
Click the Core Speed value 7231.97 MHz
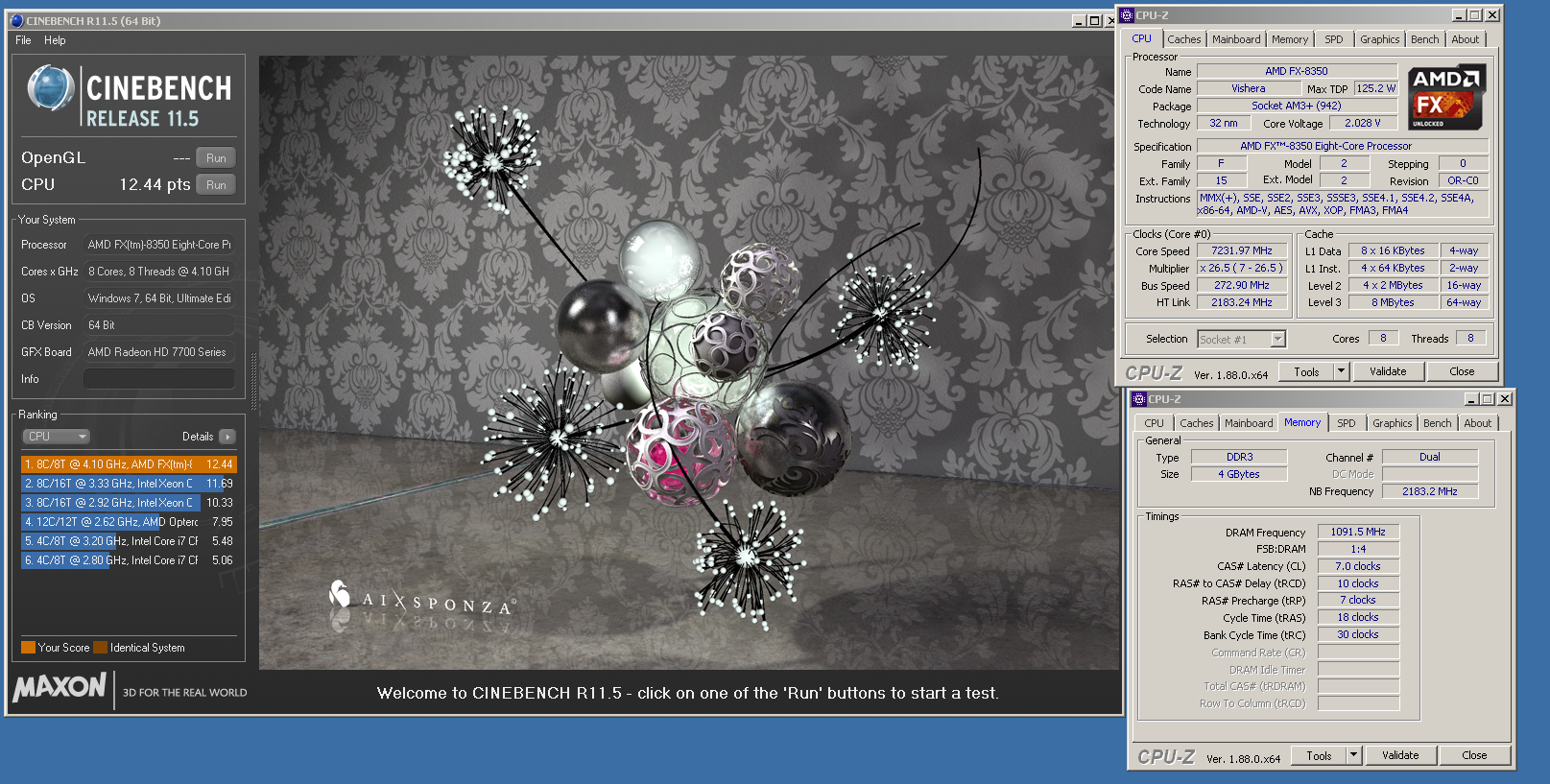(x=1241, y=250)
